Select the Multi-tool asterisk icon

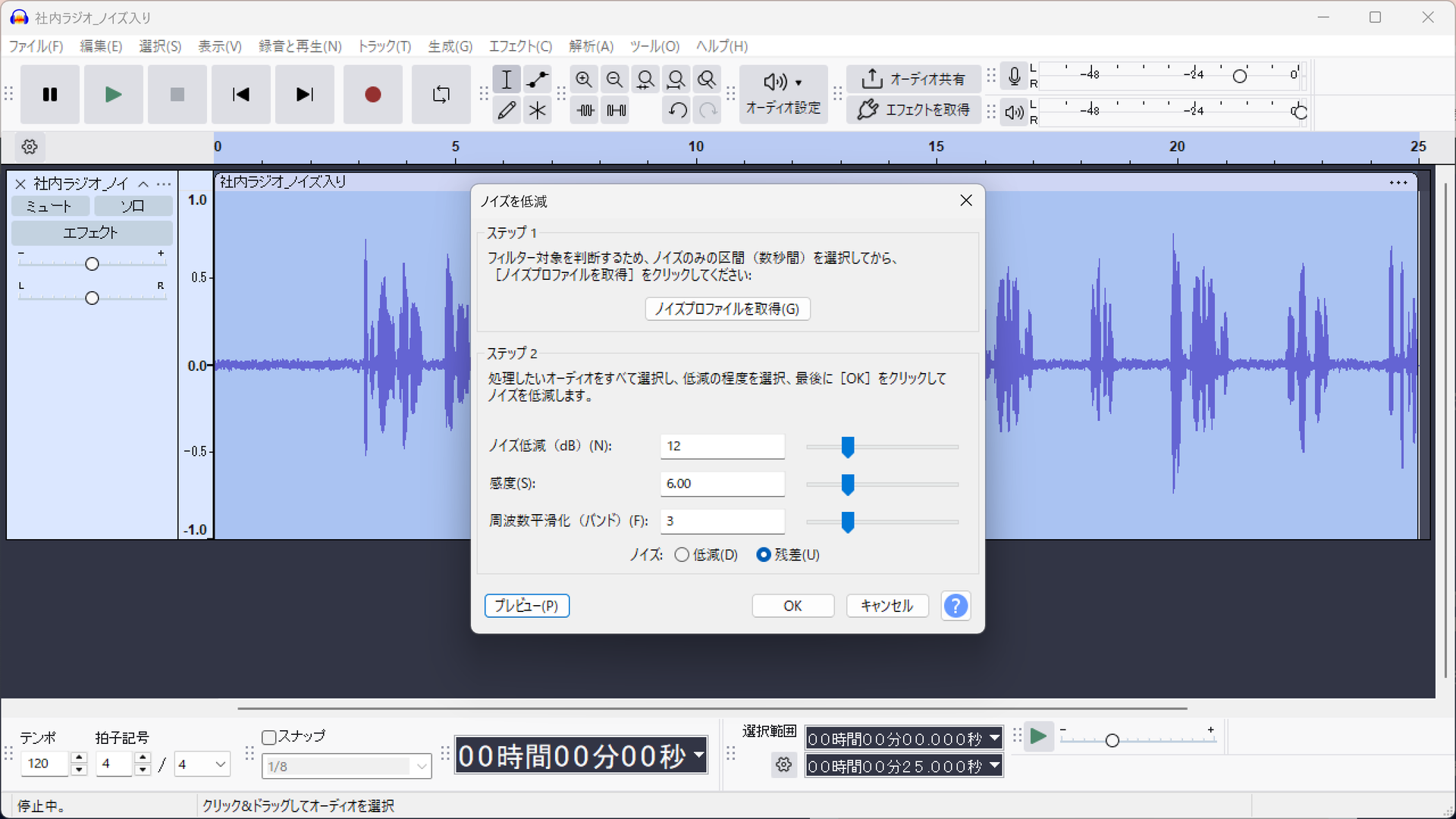coord(538,111)
